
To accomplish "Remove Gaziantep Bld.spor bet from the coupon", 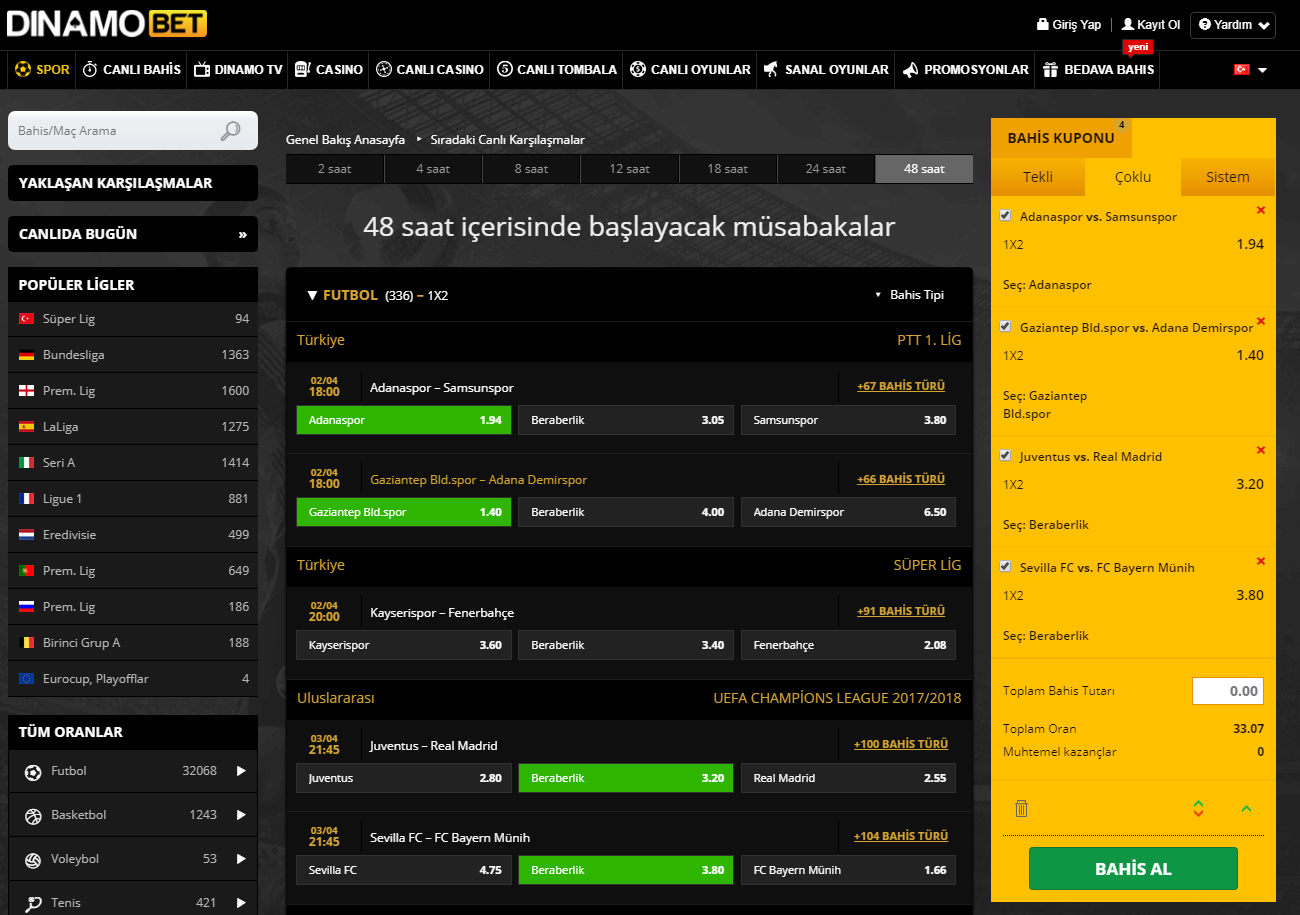I will [1260, 321].
